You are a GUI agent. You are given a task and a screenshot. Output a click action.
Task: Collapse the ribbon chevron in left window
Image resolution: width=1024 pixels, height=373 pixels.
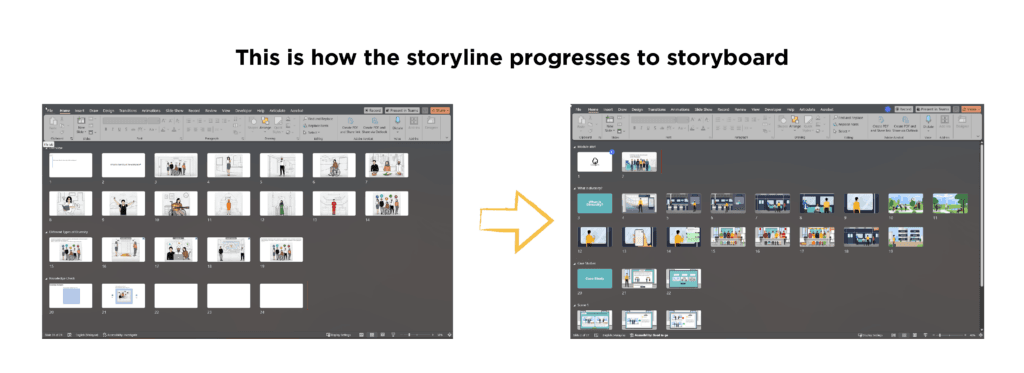[447, 138]
